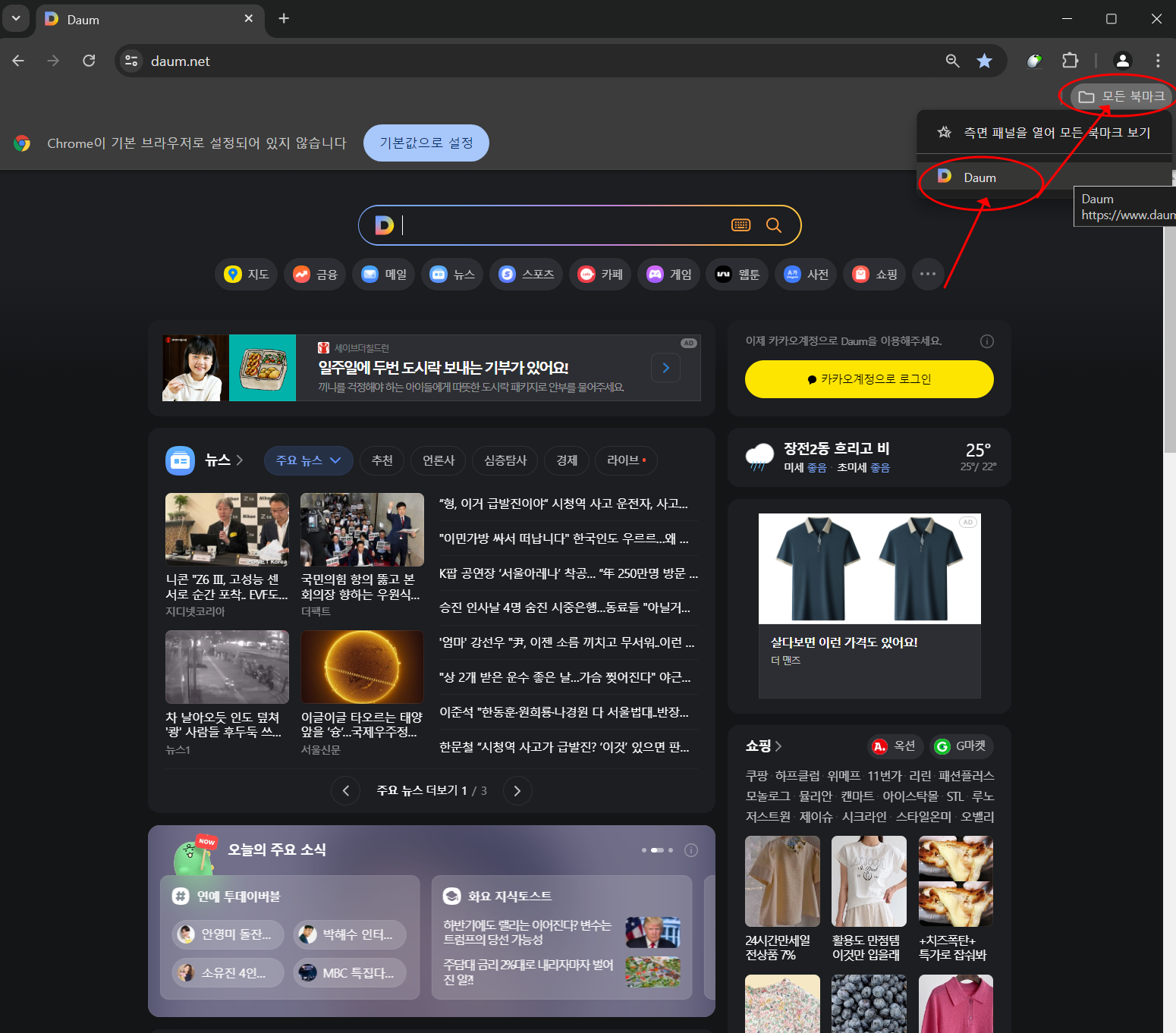Click info icon in 오늘의 주요 소식
Image resolution: width=1176 pixels, height=1033 pixels.
click(x=691, y=850)
